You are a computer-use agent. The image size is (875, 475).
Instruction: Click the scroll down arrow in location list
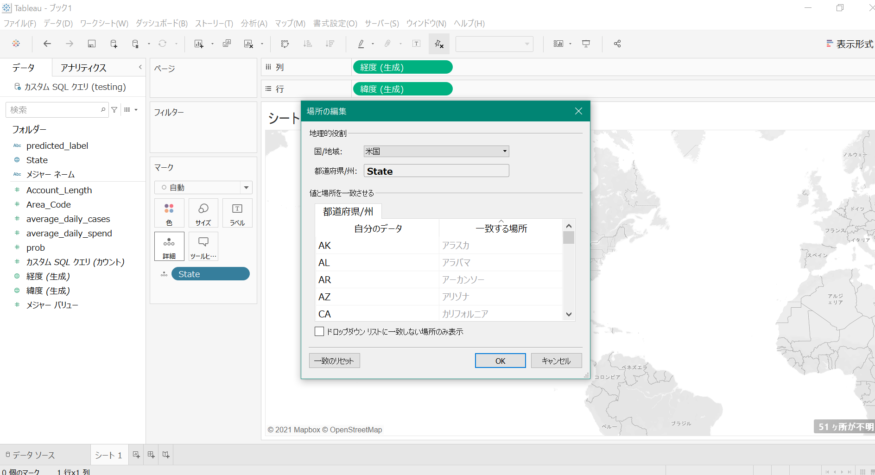pyautogui.click(x=569, y=314)
